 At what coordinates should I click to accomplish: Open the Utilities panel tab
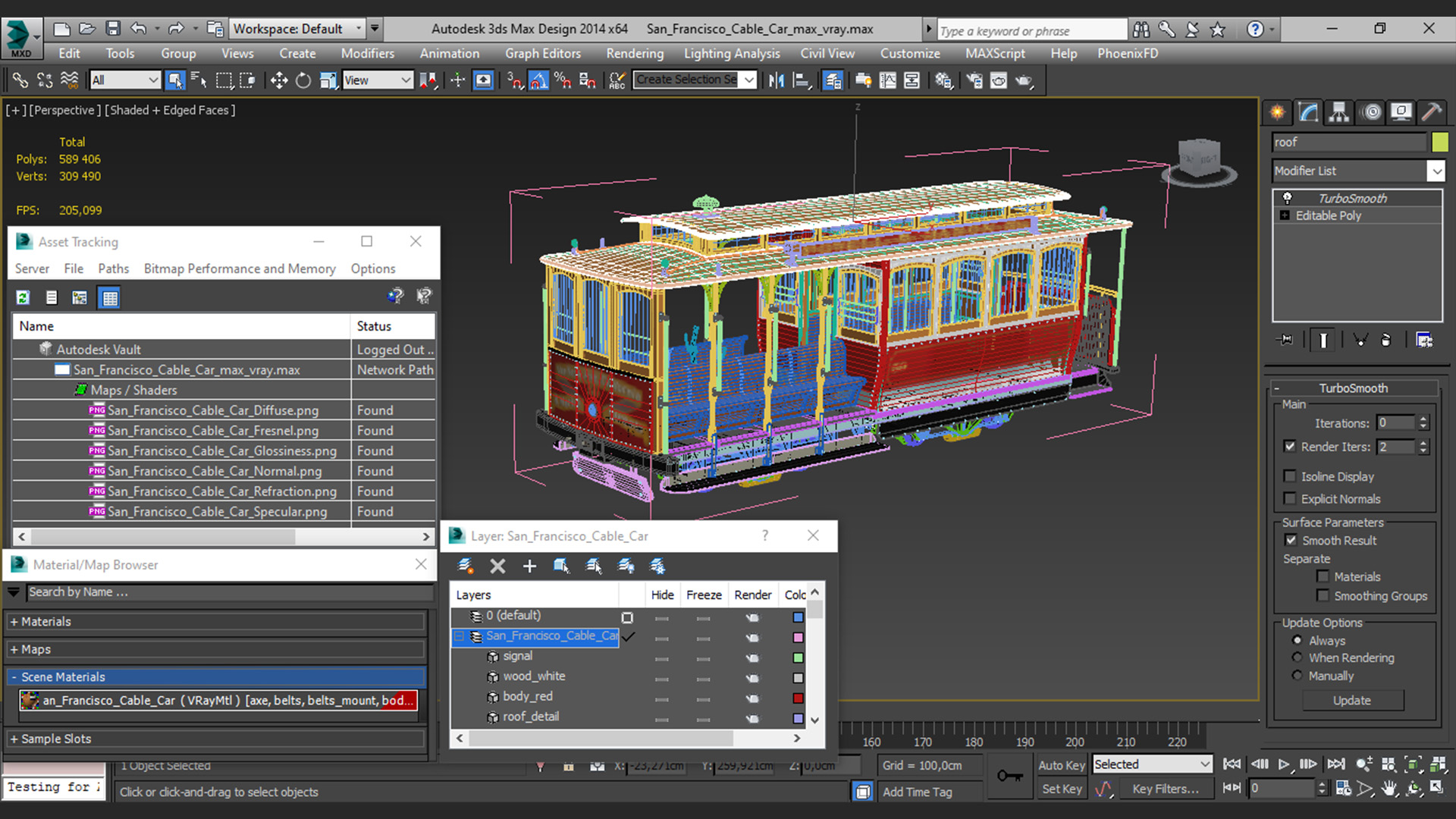click(x=1432, y=113)
